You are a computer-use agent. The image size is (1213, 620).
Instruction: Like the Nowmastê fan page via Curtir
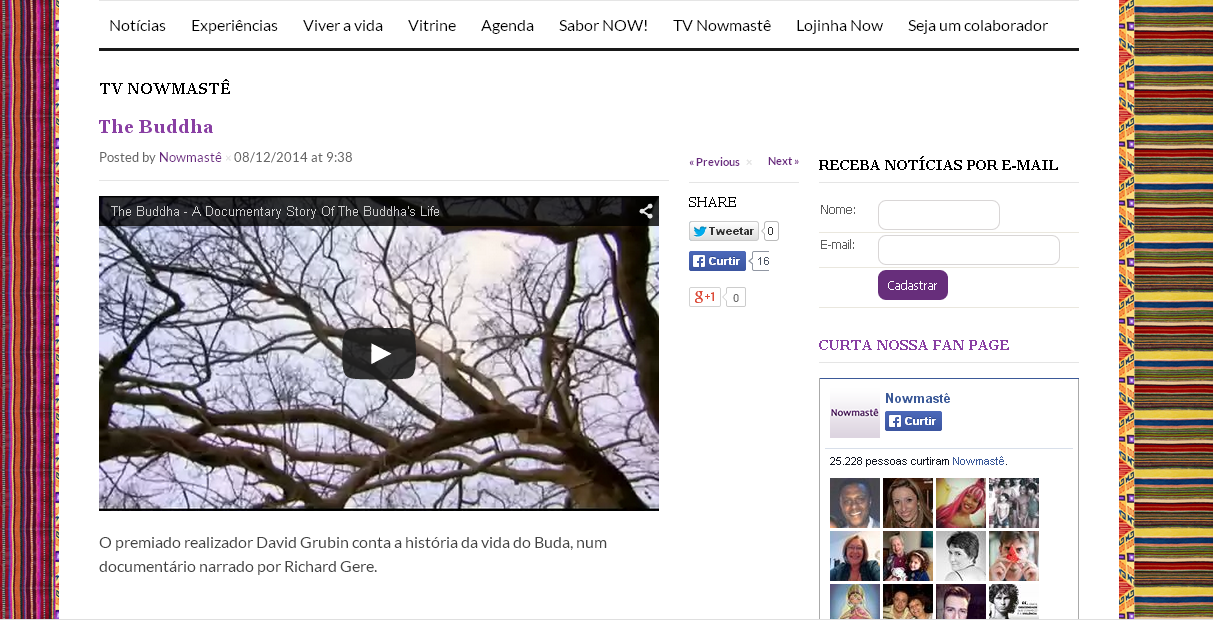click(x=913, y=421)
